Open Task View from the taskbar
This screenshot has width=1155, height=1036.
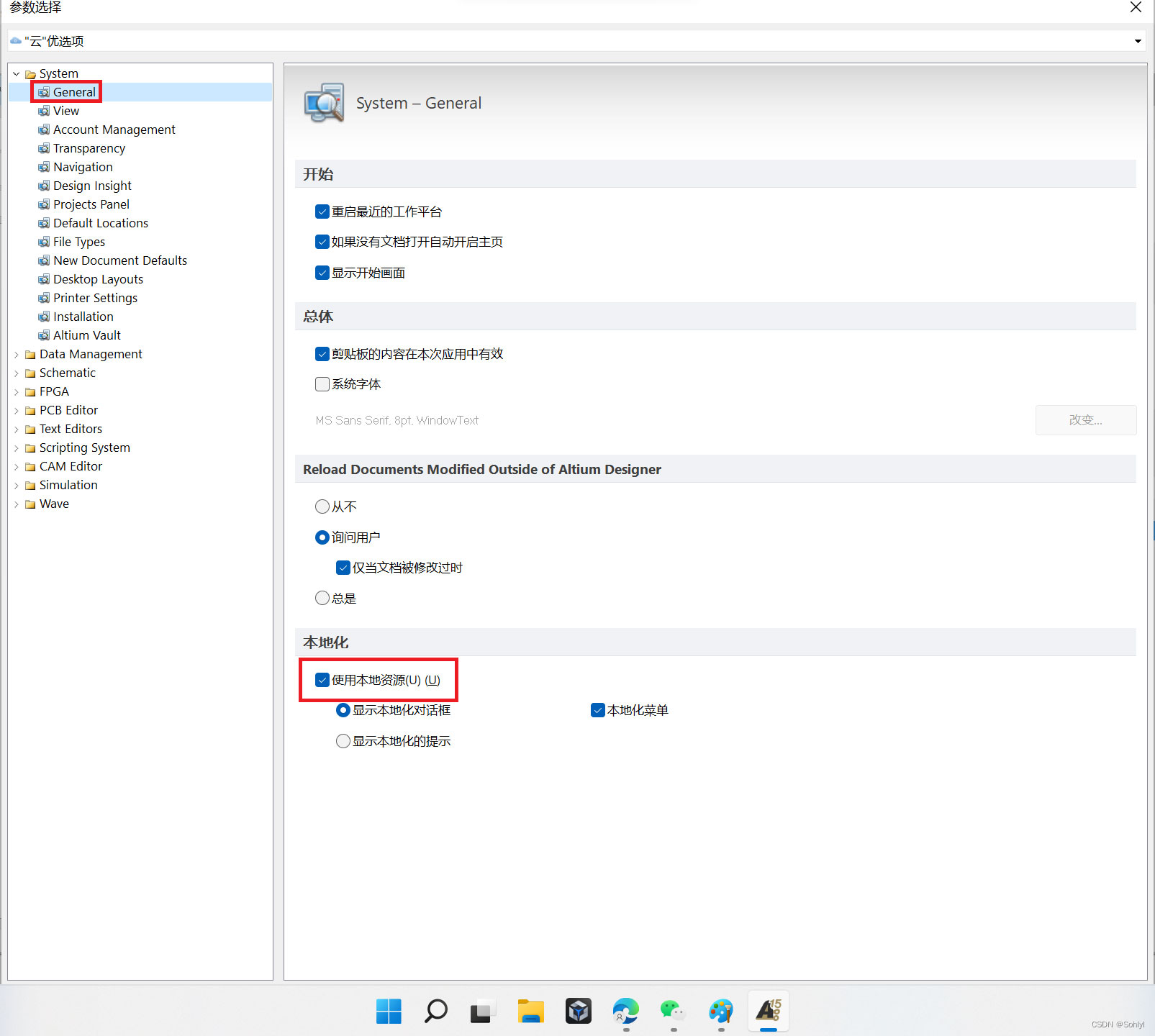pos(484,1011)
